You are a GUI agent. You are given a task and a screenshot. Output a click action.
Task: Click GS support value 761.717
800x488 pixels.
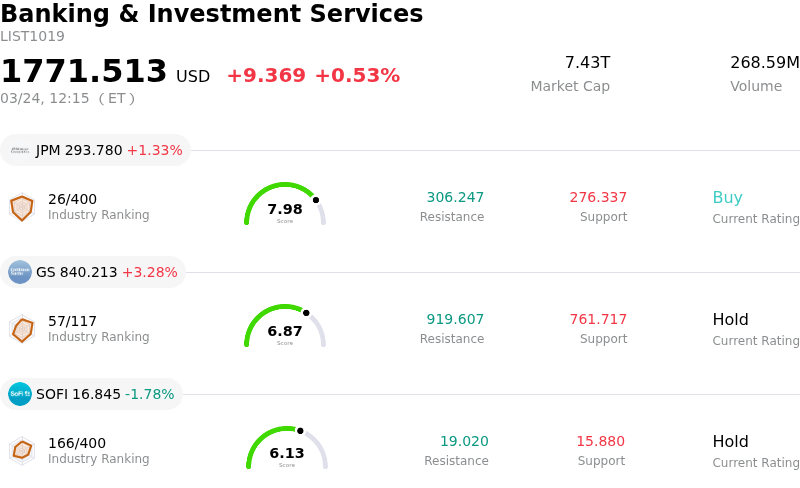(x=598, y=320)
